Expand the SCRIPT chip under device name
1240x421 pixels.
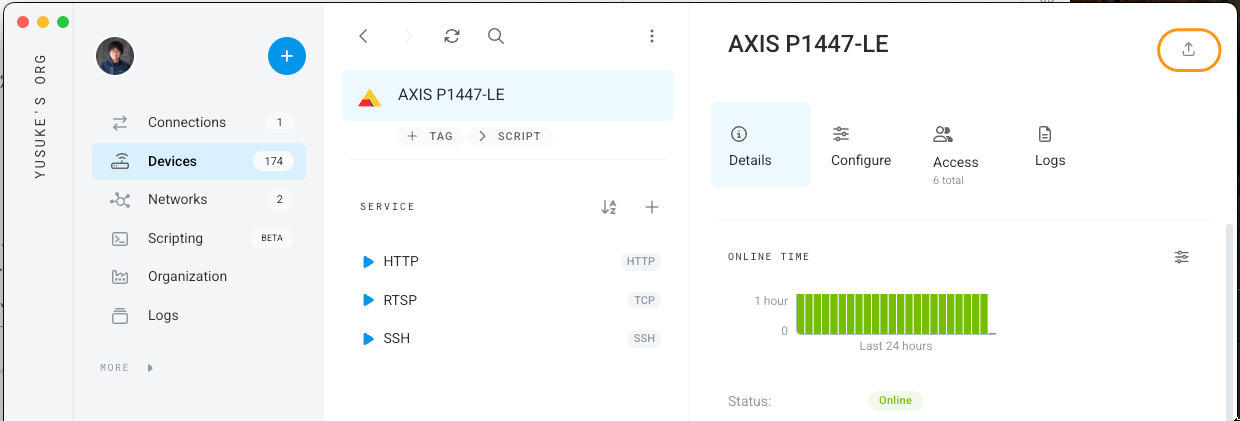point(509,136)
